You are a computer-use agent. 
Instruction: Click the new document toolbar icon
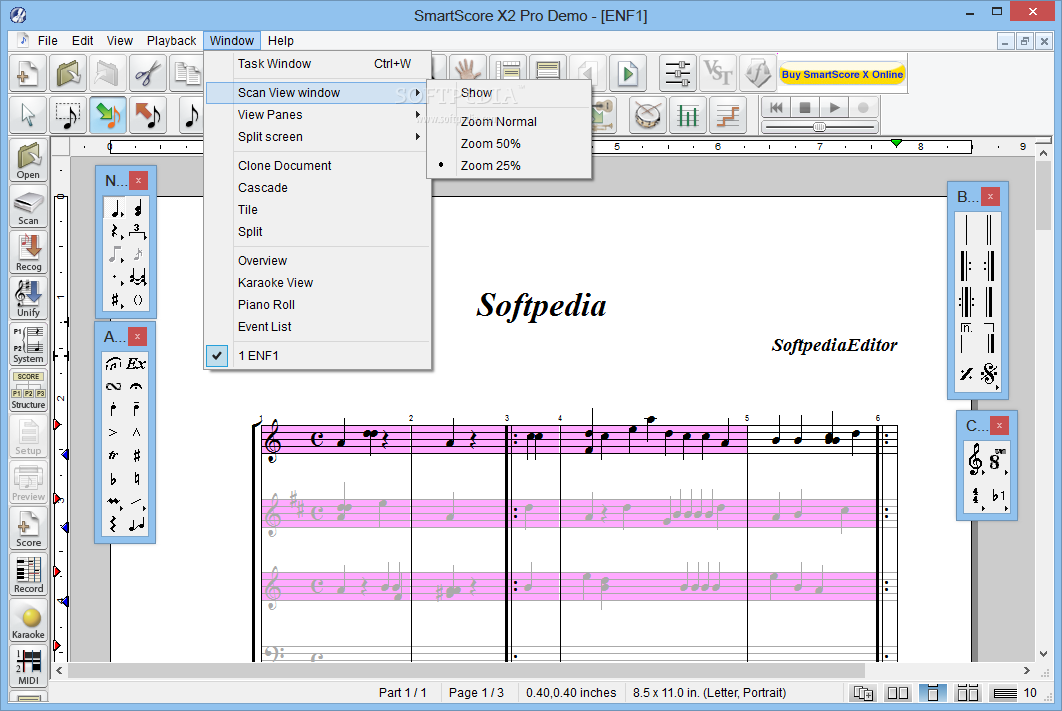click(28, 73)
